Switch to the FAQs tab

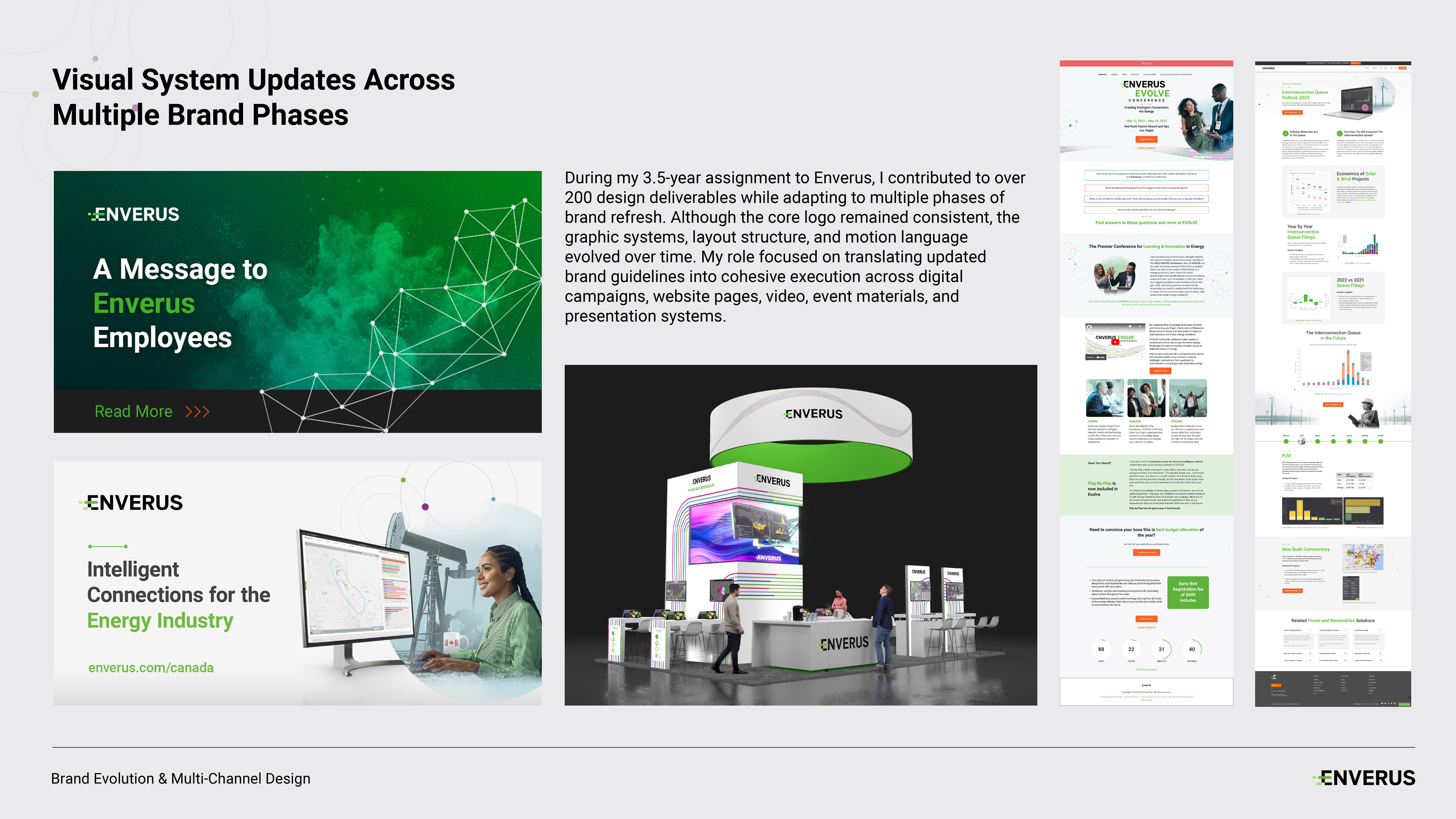pos(1124,75)
